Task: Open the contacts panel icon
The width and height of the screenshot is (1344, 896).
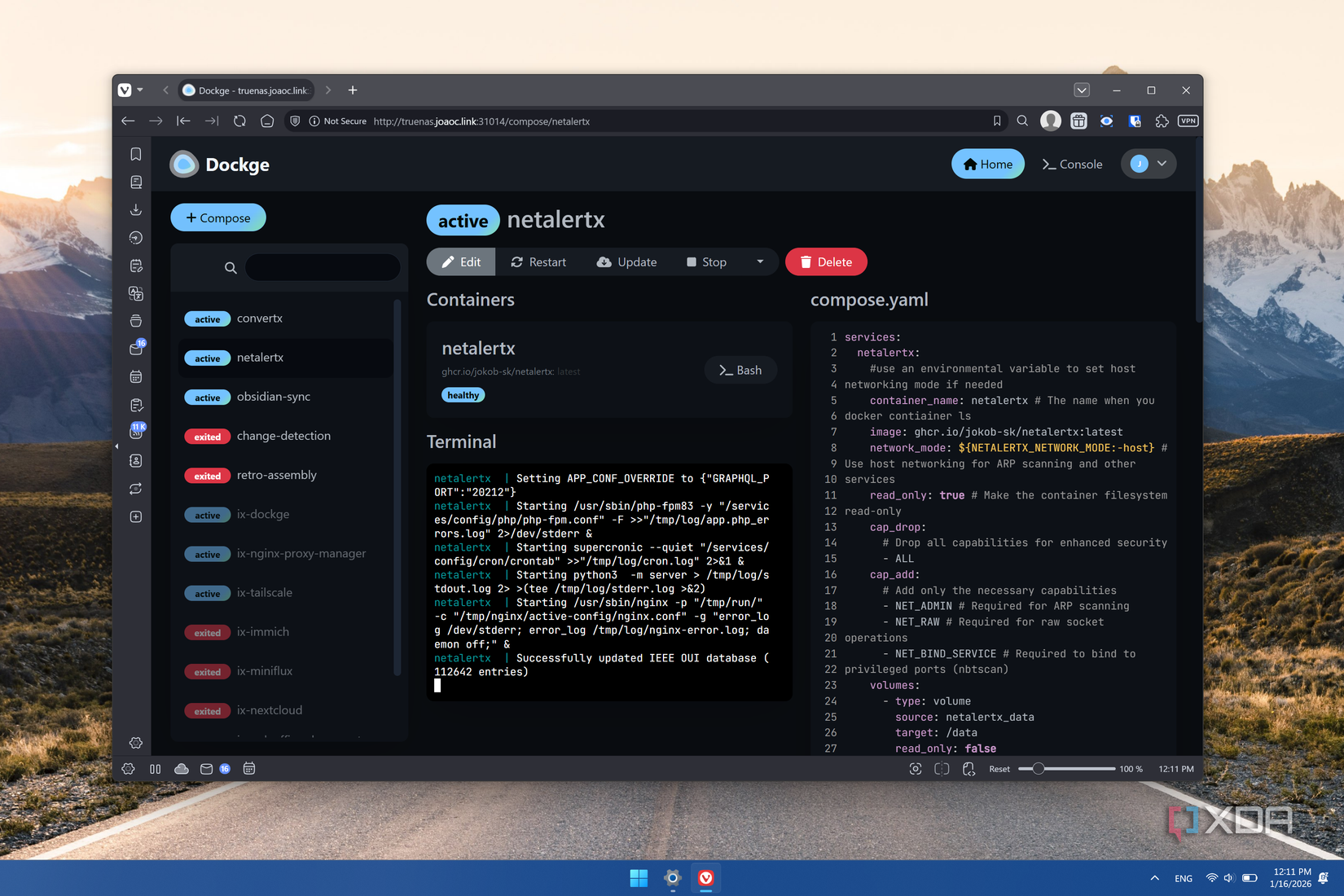Action: pos(136,461)
